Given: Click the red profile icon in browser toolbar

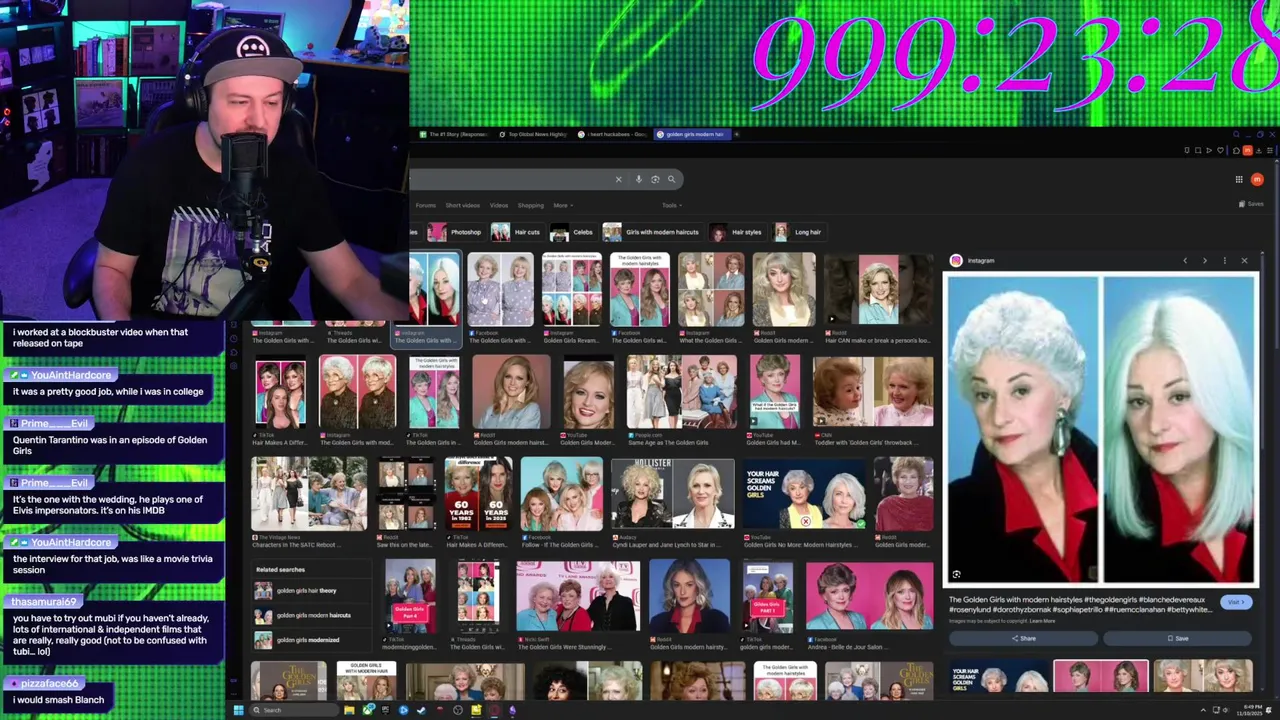Looking at the screenshot, I should click(x=1247, y=151).
